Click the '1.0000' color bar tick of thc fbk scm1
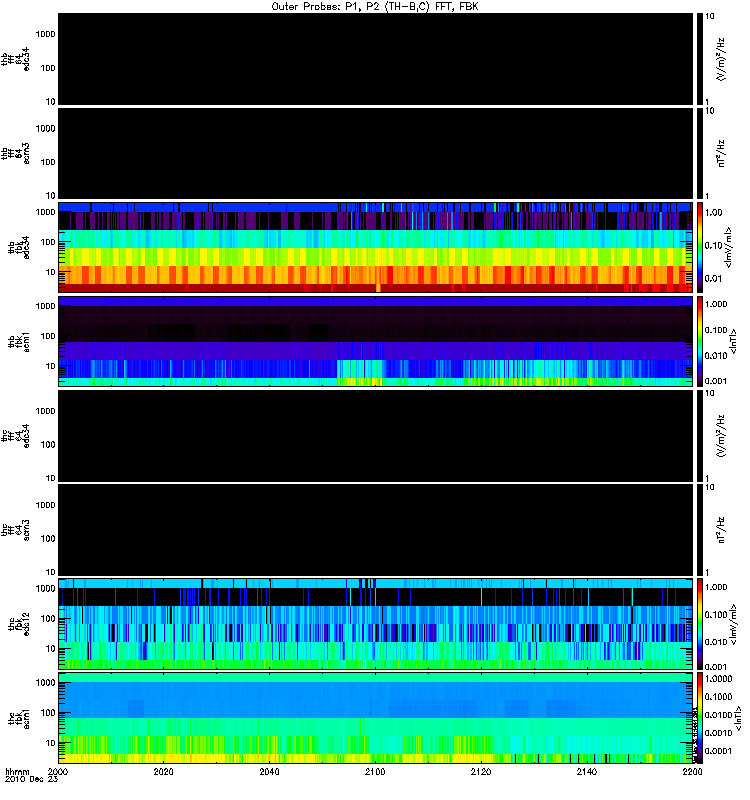This screenshot has height=800, width=750. [x=718, y=679]
